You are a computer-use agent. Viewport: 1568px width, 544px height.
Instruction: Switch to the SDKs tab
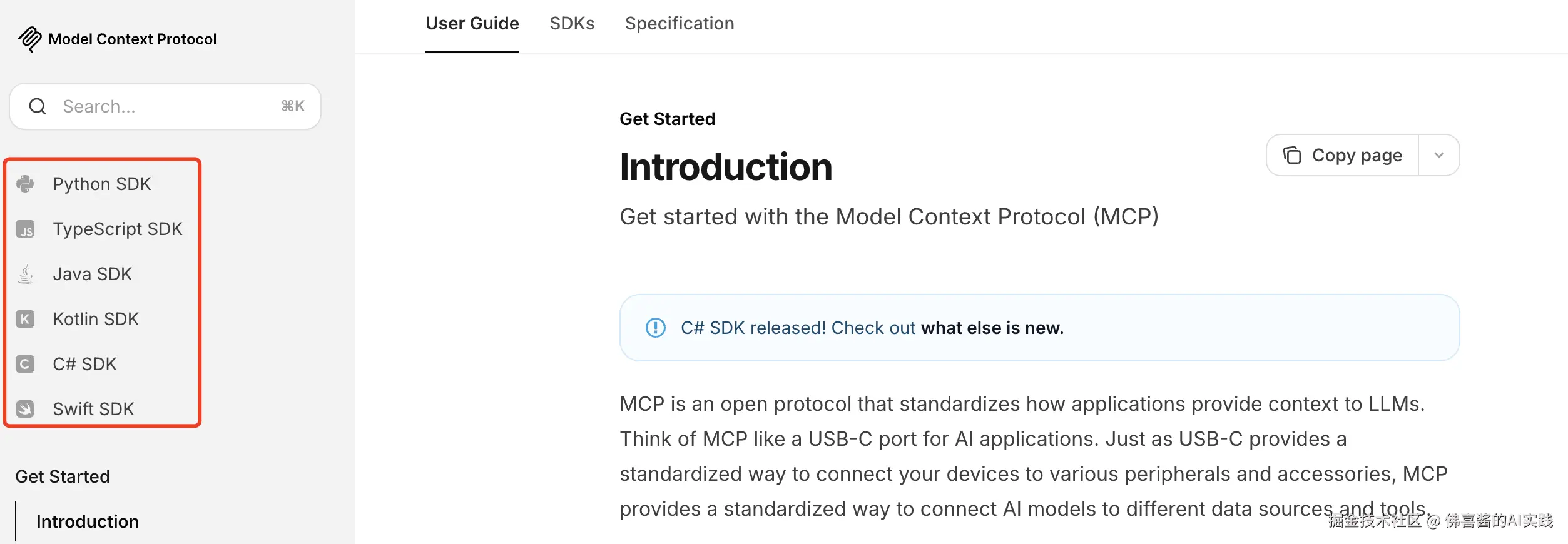point(572,24)
